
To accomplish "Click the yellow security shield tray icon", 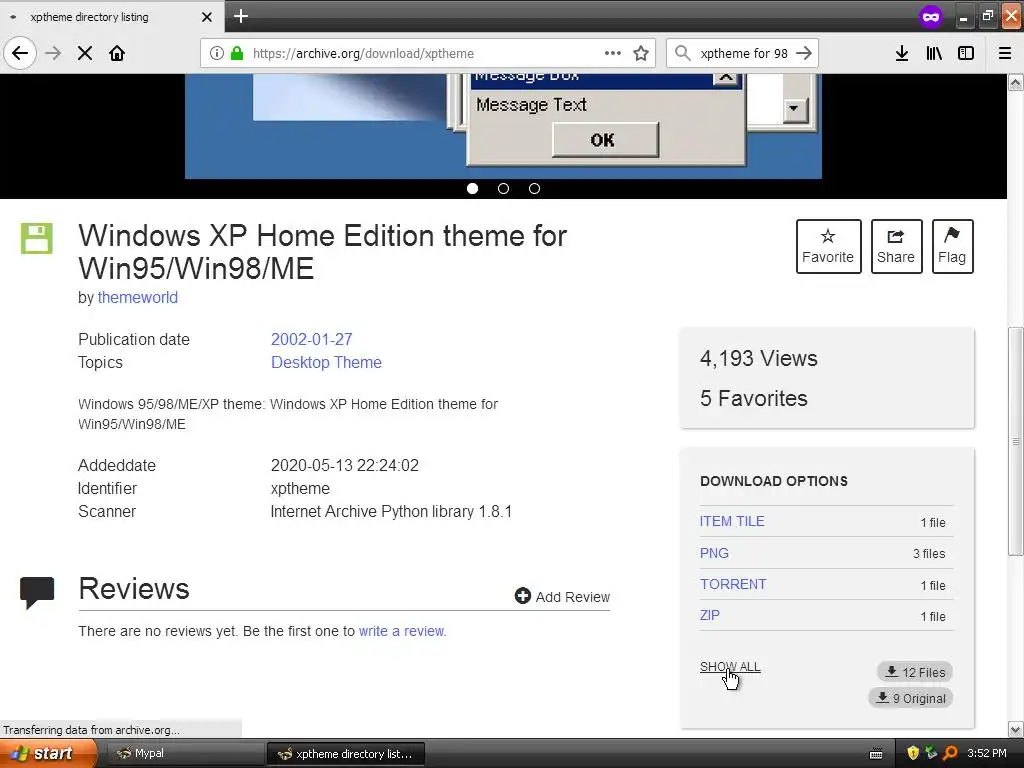I will (x=913, y=754).
